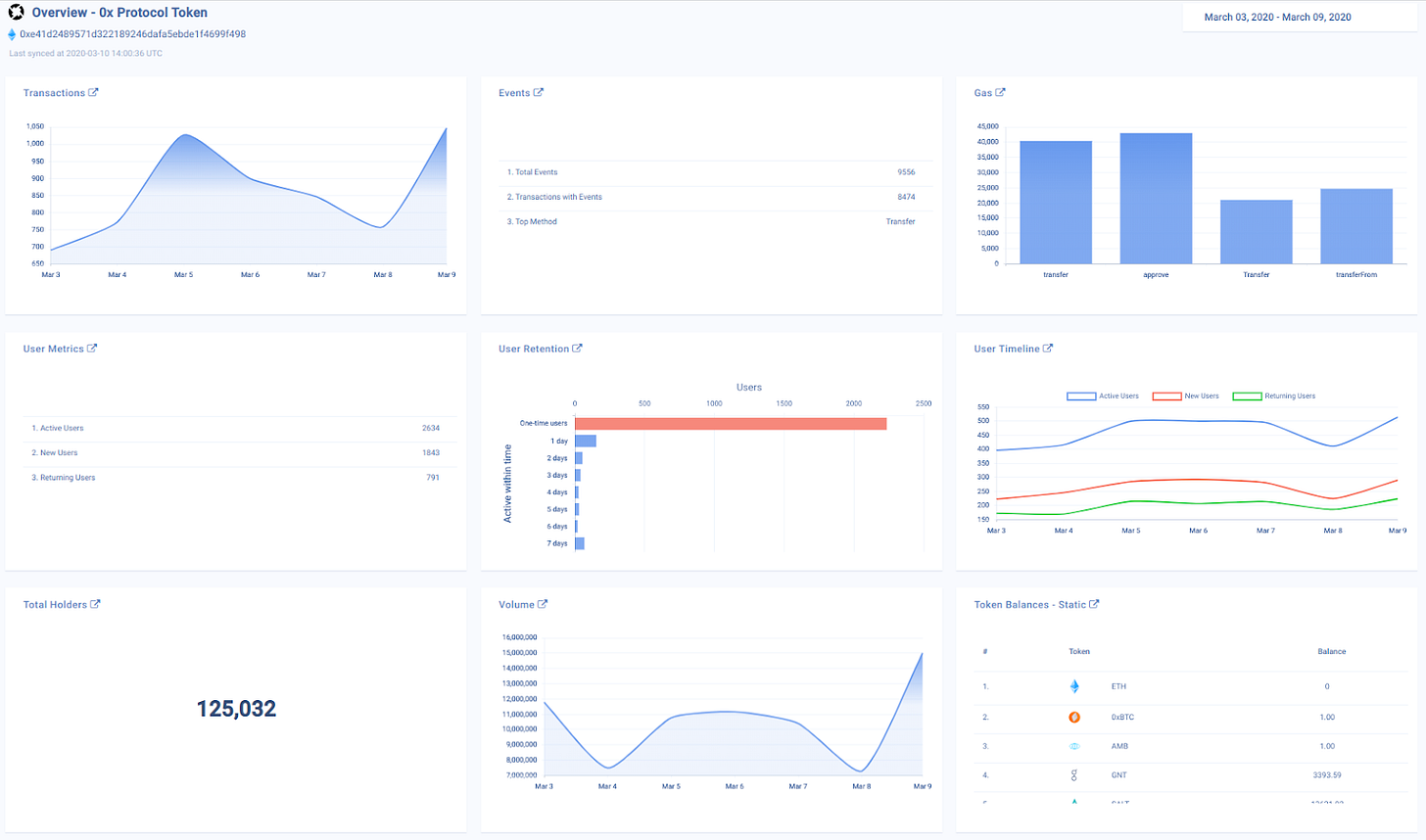Click the 'transferFrom' axis label in Gas chart
1426x840 pixels.
(1356, 275)
